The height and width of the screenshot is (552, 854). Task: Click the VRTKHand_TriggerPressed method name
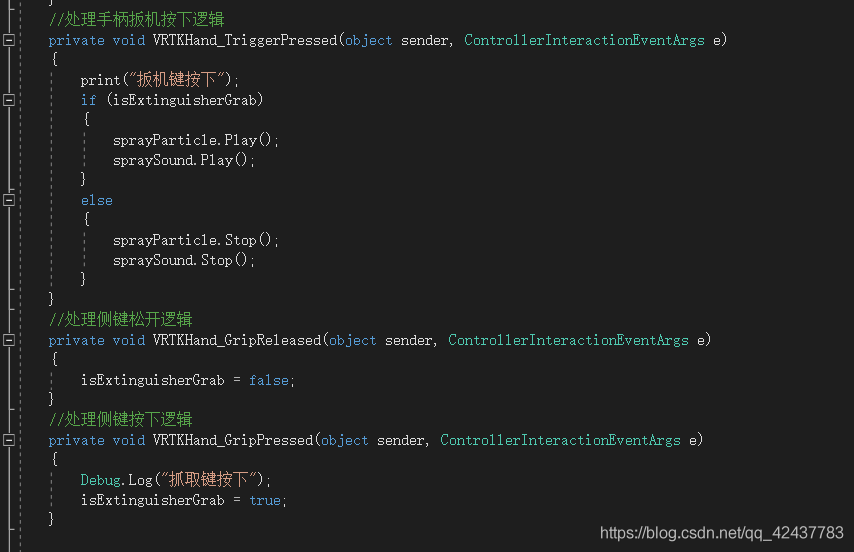tap(244, 40)
